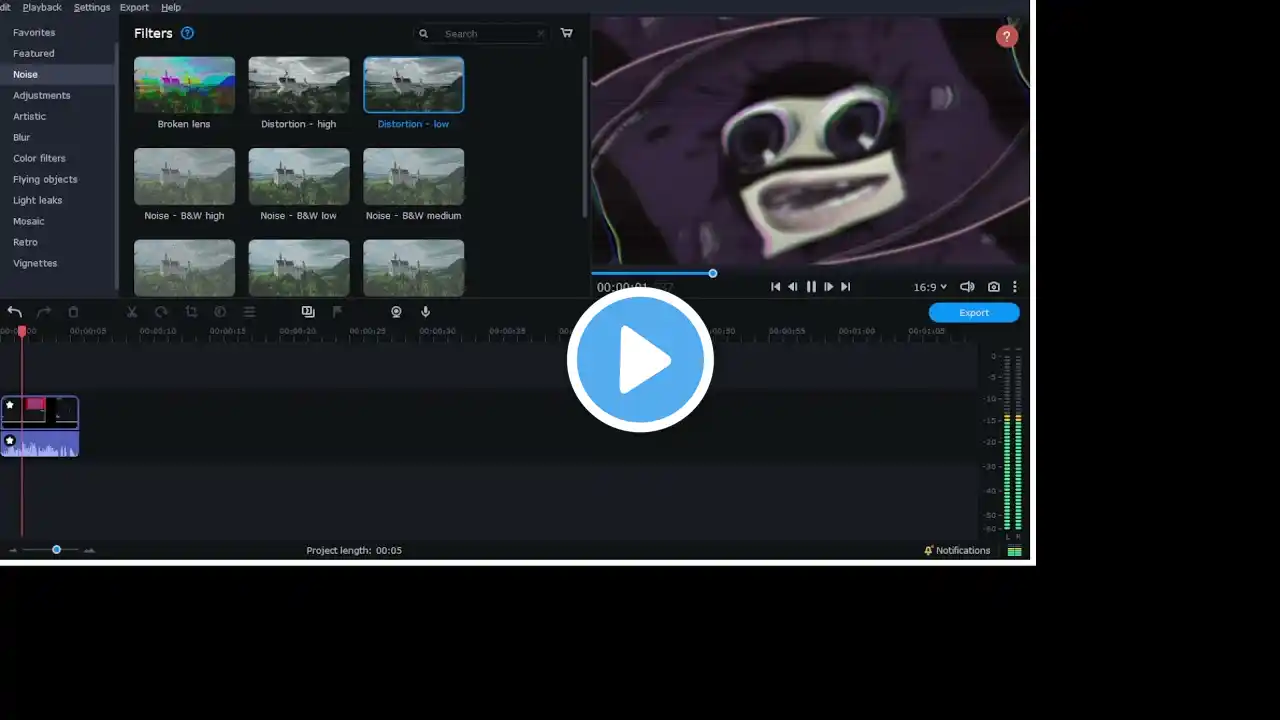Select the Blur filter category

click(x=22, y=137)
